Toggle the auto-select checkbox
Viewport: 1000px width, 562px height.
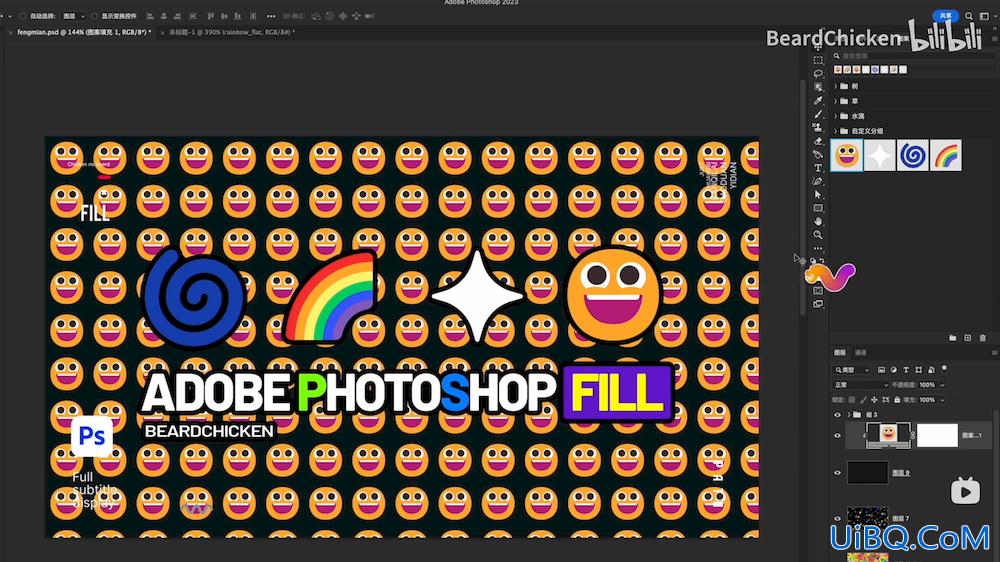[23, 16]
